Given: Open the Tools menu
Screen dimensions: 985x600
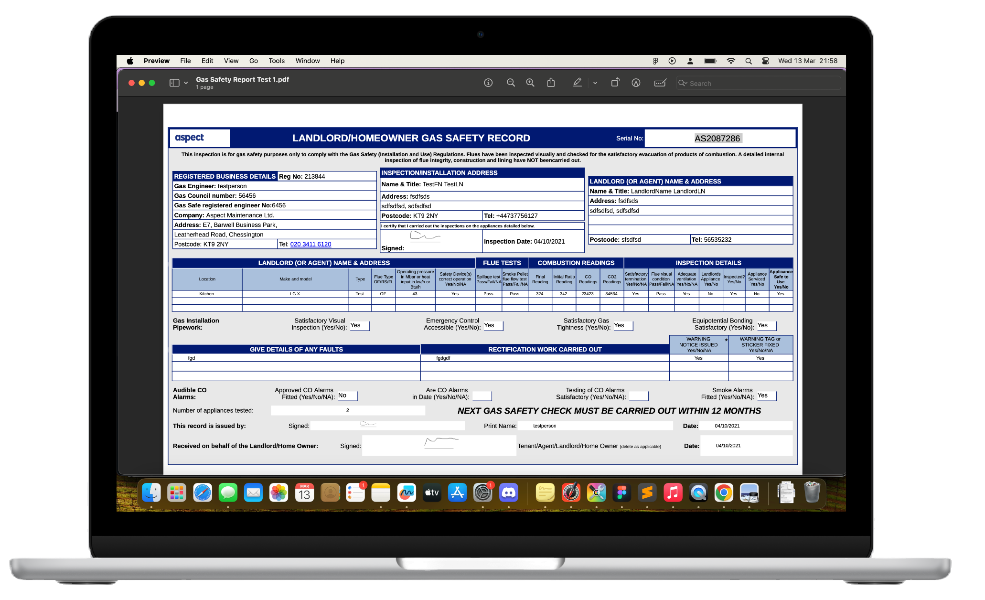Looking at the screenshot, I should click(x=276, y=61).
